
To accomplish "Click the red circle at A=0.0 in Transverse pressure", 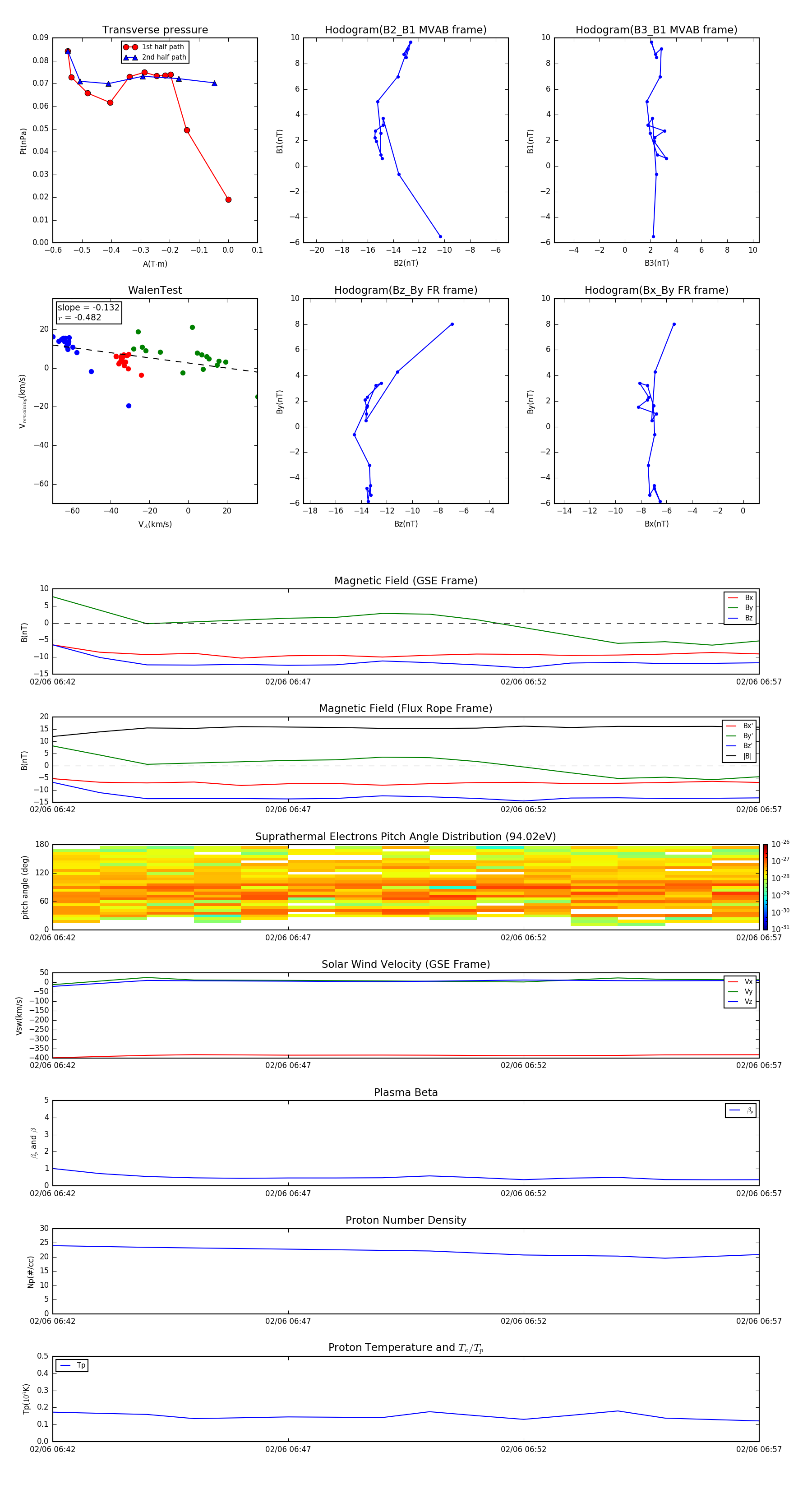I will click(x=228, y=199).
